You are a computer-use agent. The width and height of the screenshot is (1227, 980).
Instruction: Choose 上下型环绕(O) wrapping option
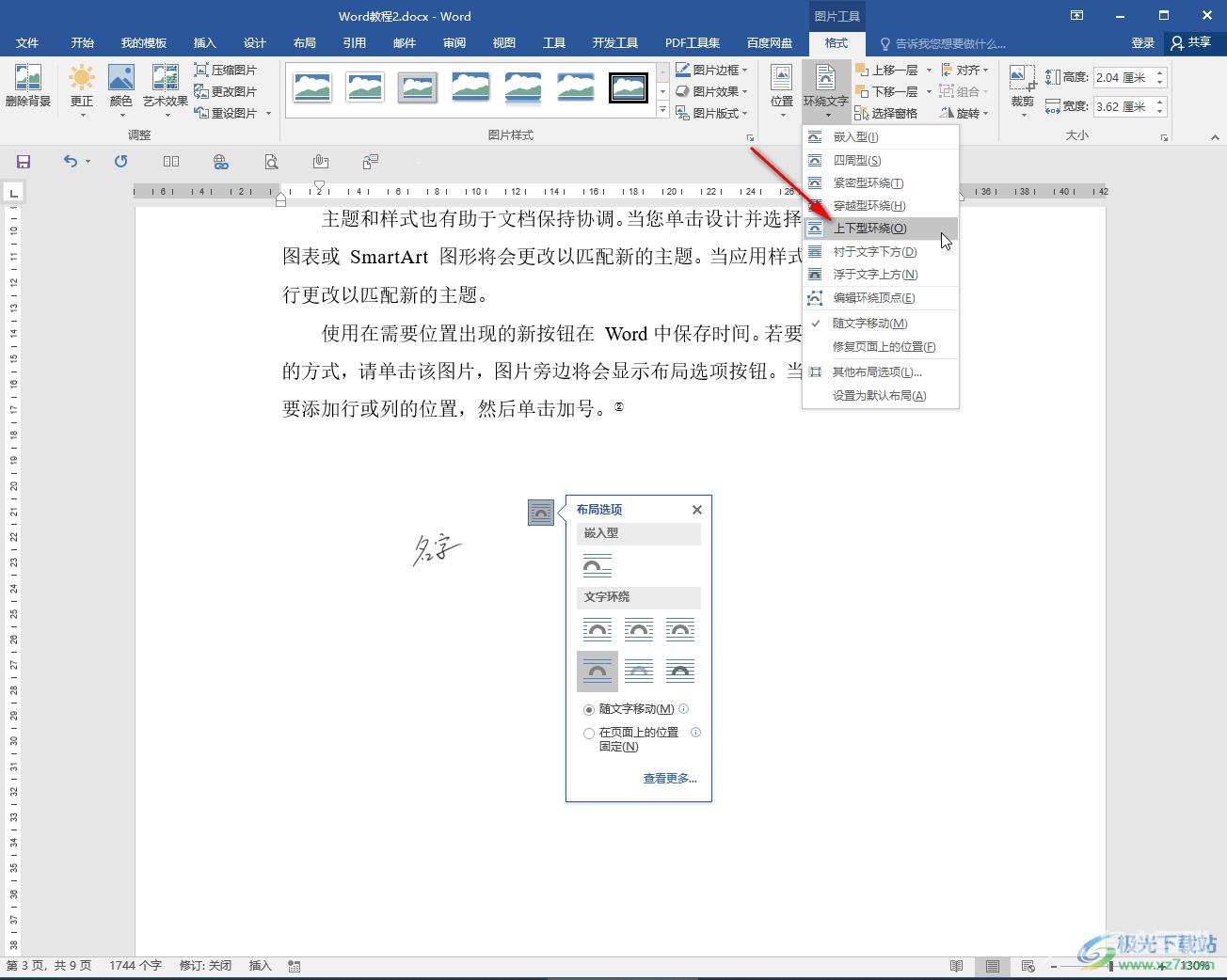tap(881, 229)
